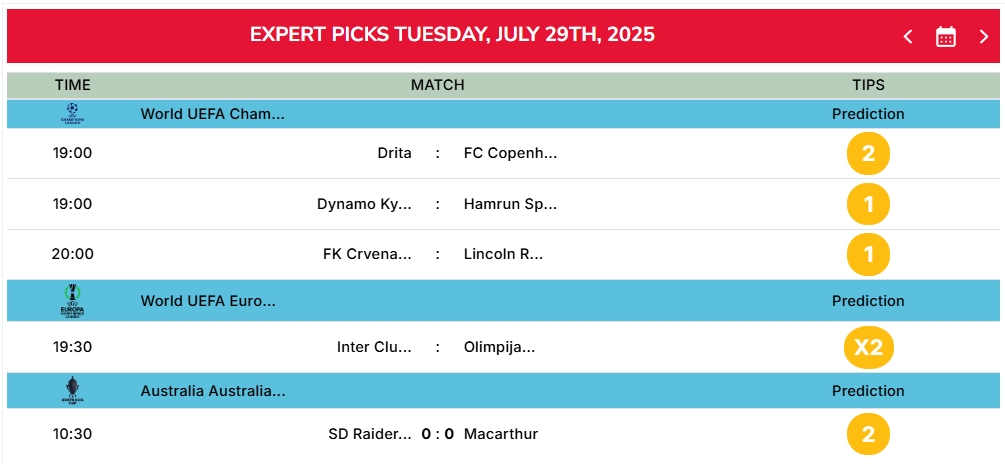Image resolution: width=1005 pixels, height=464 pixels.
Task: Open the World UEFA Champions League row
Action: tap(503, 114)
